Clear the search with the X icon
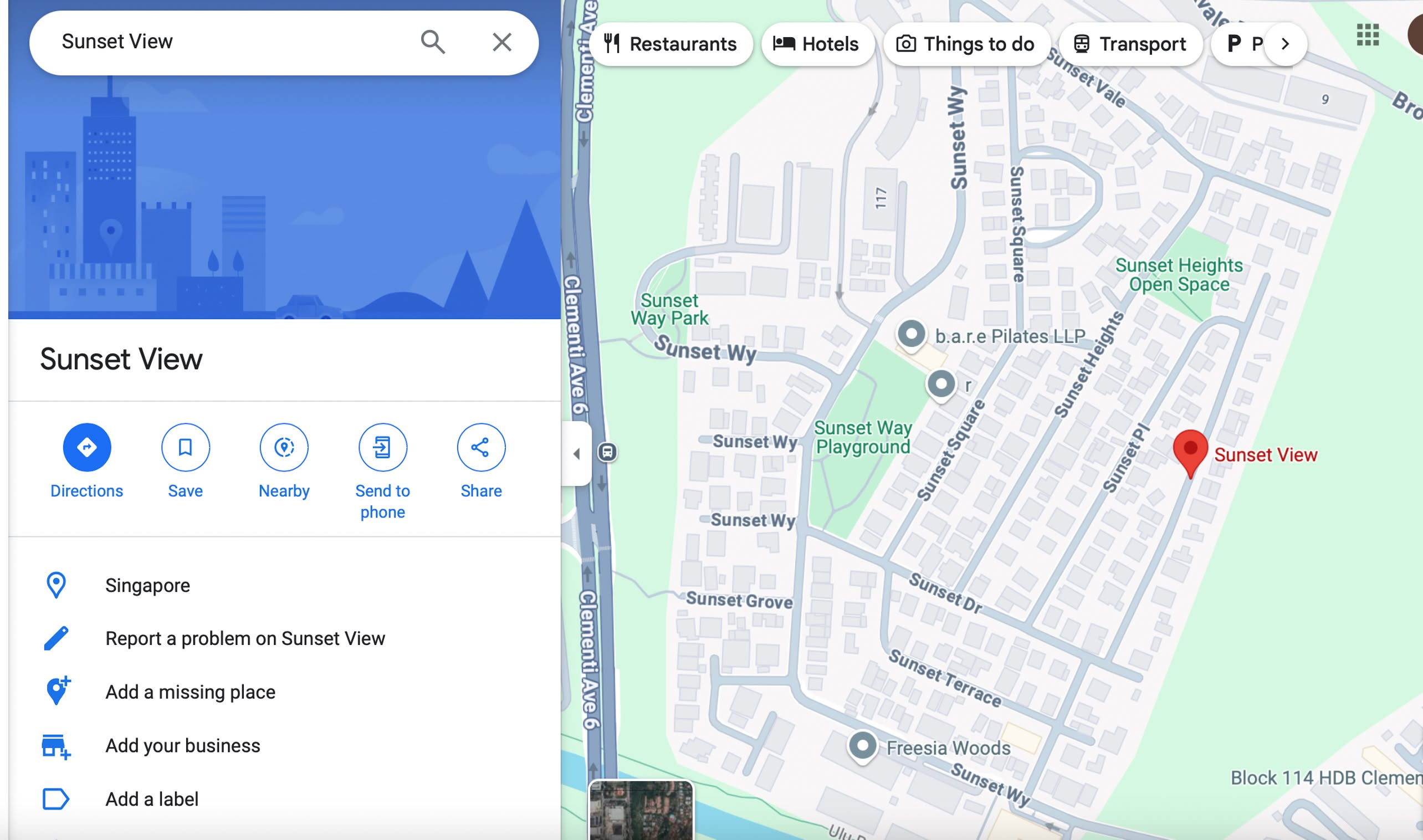Viewport: 1423px width, 840px height. coord(501,42)
